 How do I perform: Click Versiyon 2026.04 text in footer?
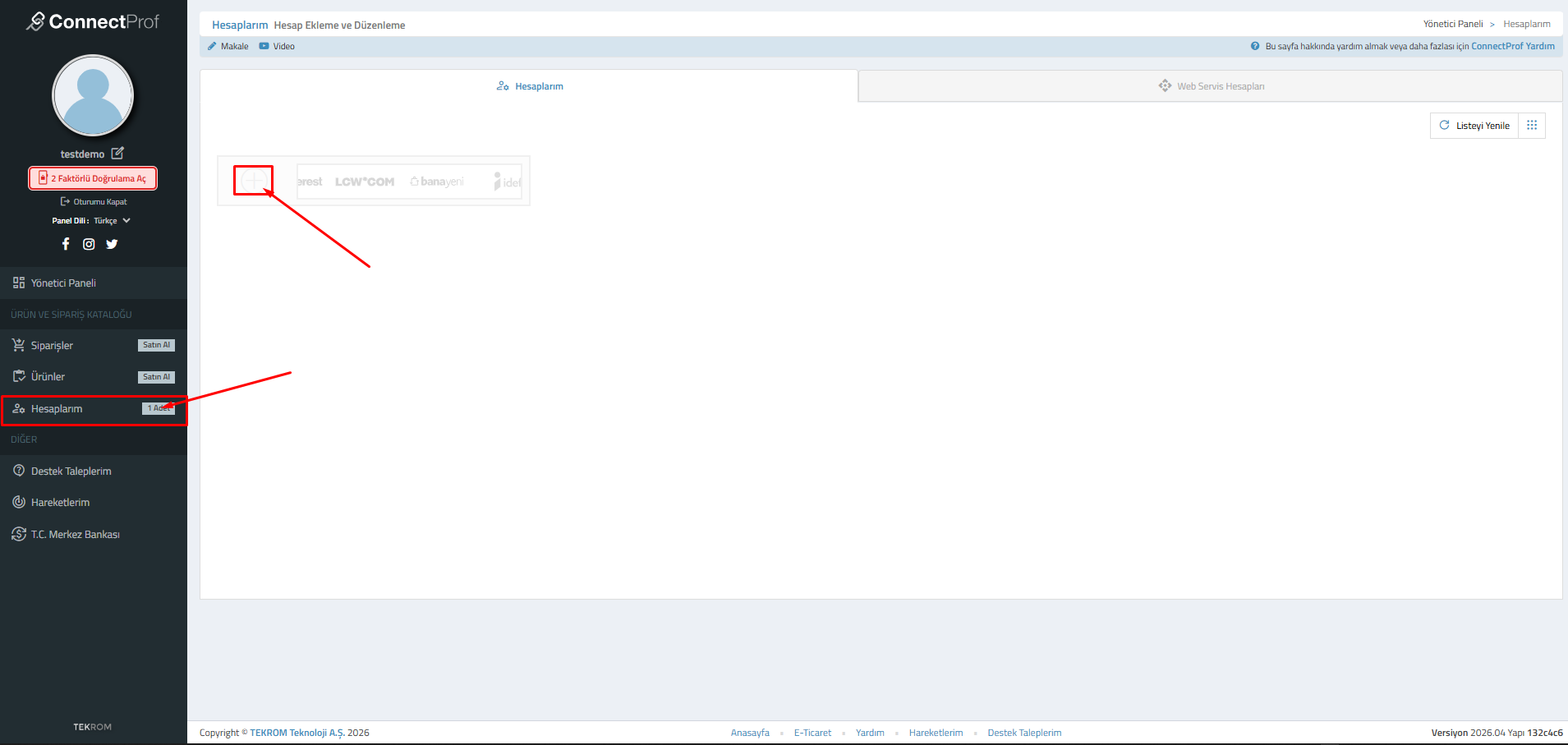click(x=1469, y=733)
